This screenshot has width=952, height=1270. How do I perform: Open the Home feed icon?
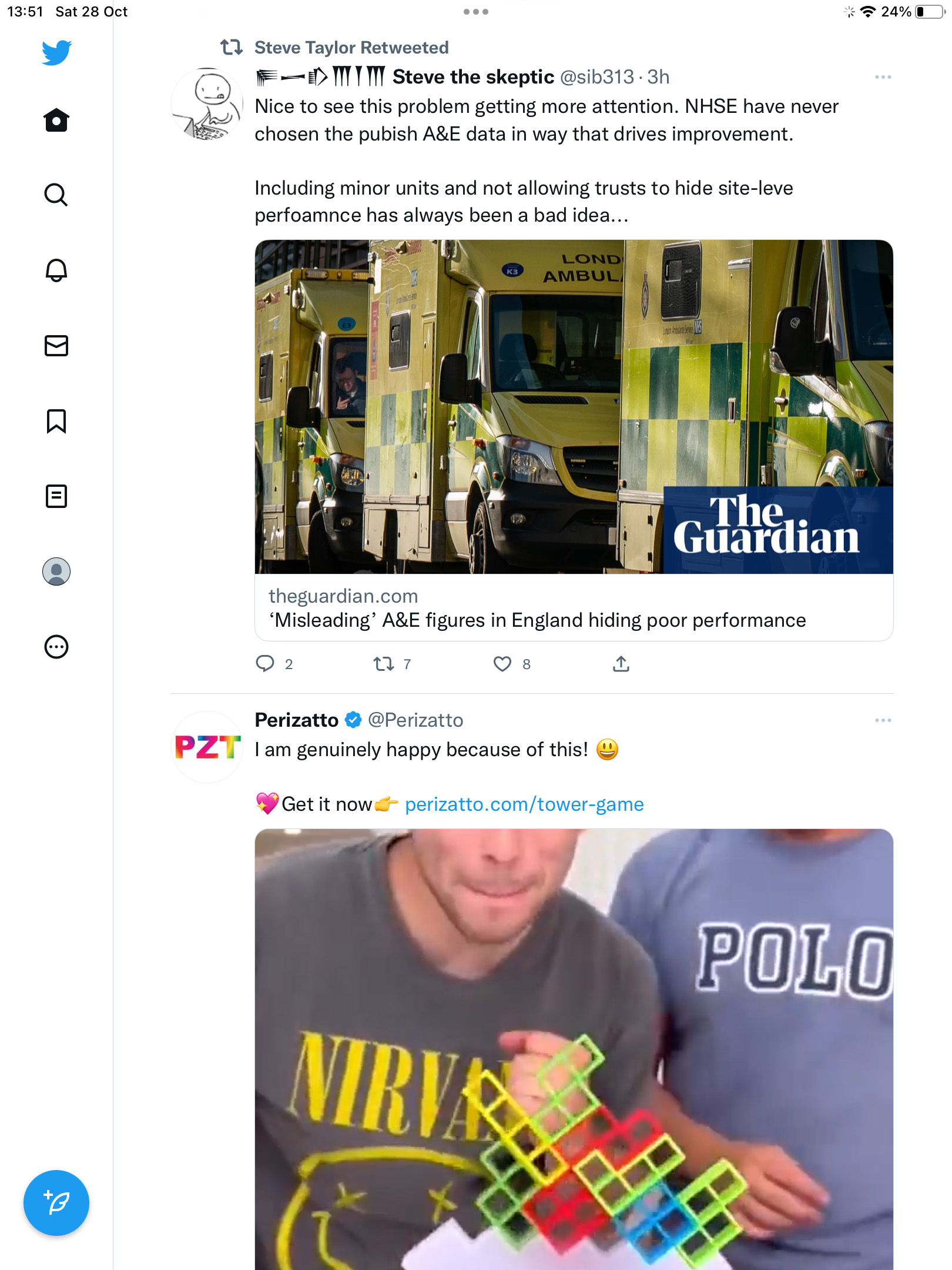click(56, 120)
